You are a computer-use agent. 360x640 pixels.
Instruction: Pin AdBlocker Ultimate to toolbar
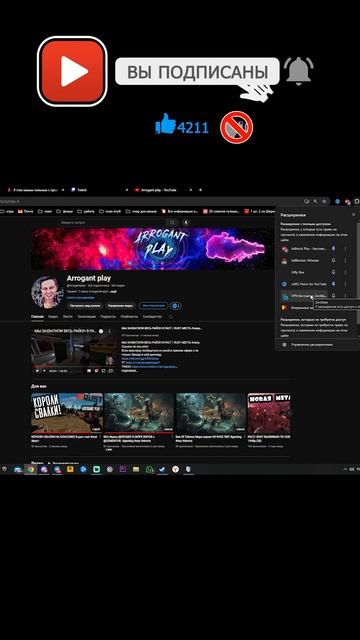333,260
